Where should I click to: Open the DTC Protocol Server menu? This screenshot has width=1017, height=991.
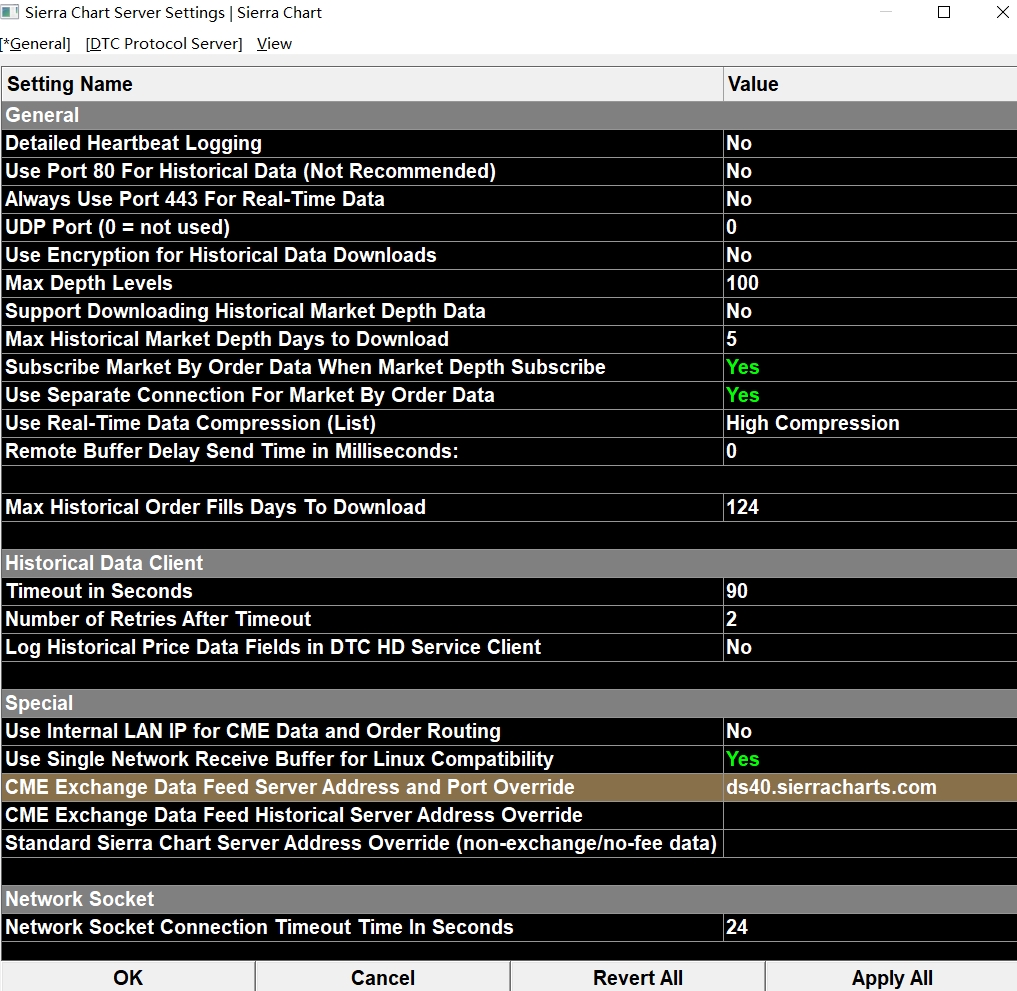(x=164, y=43)
